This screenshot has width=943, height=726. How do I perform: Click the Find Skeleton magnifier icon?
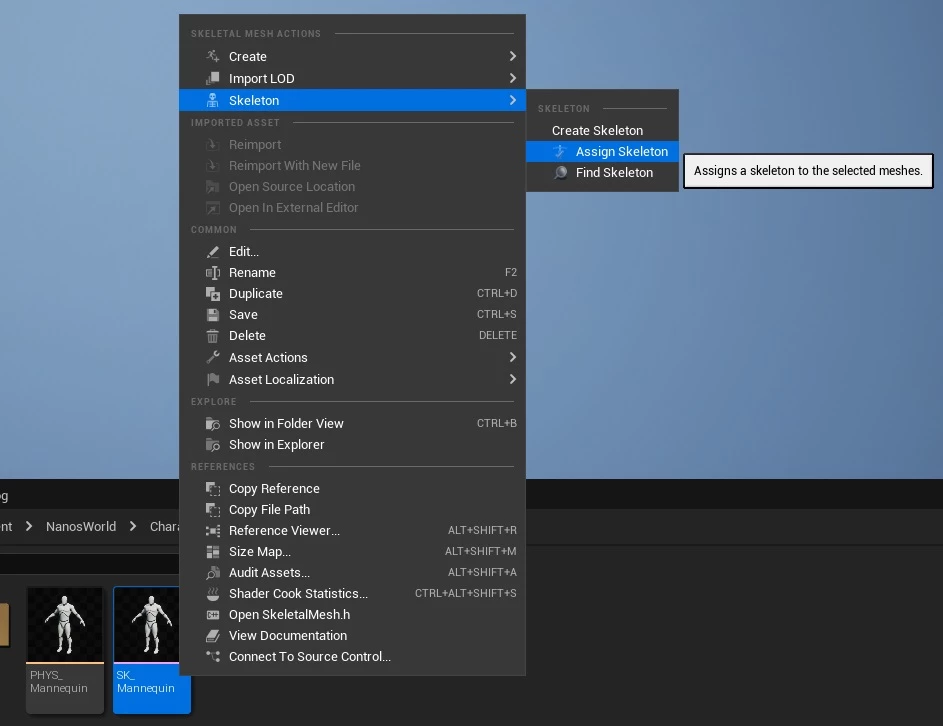560,173
